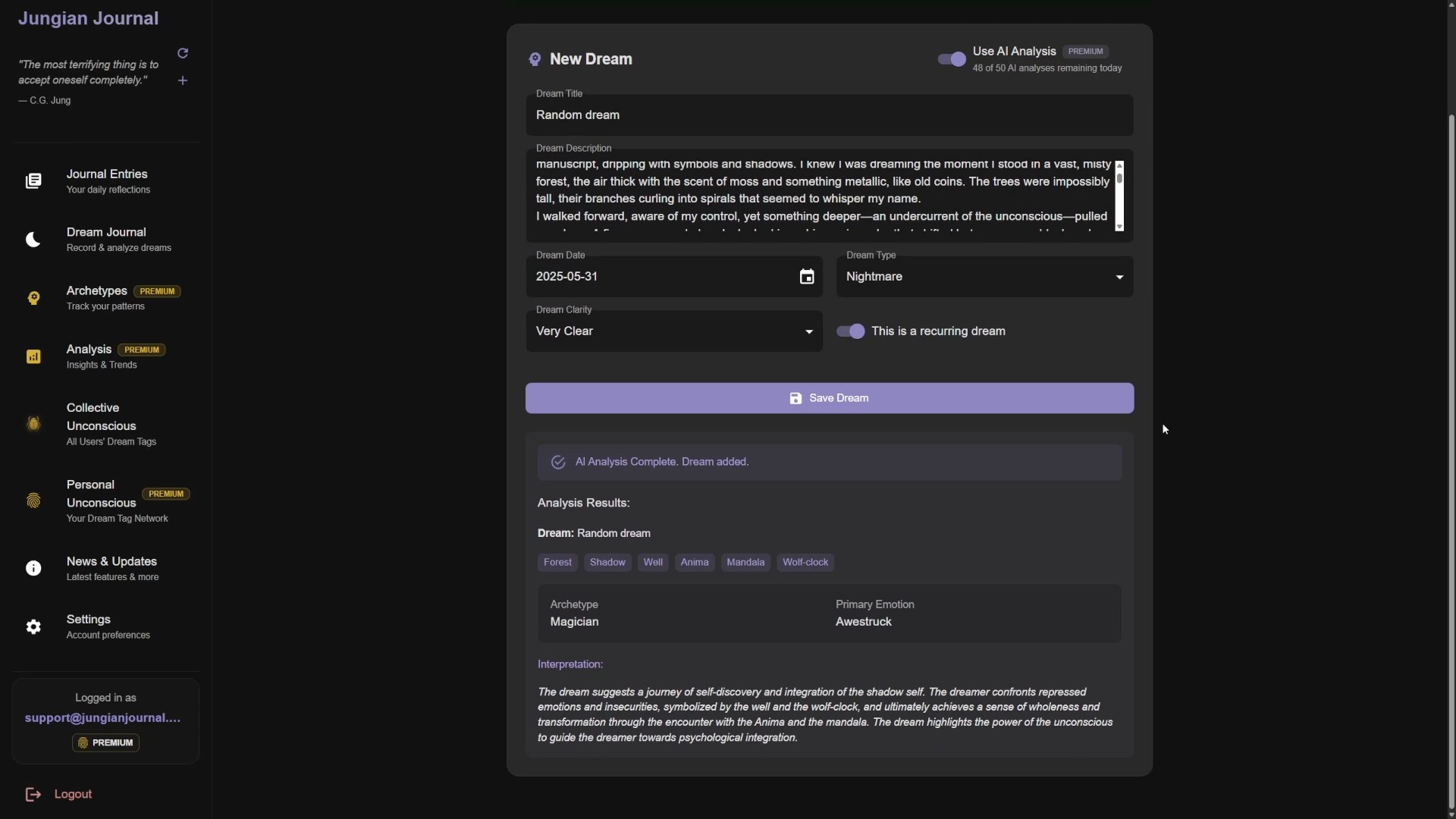1456x819 pixels.
Task: Click the Personal Unconscious fingerprint icon
Action: pyautogui.click(x=33, y=500)
